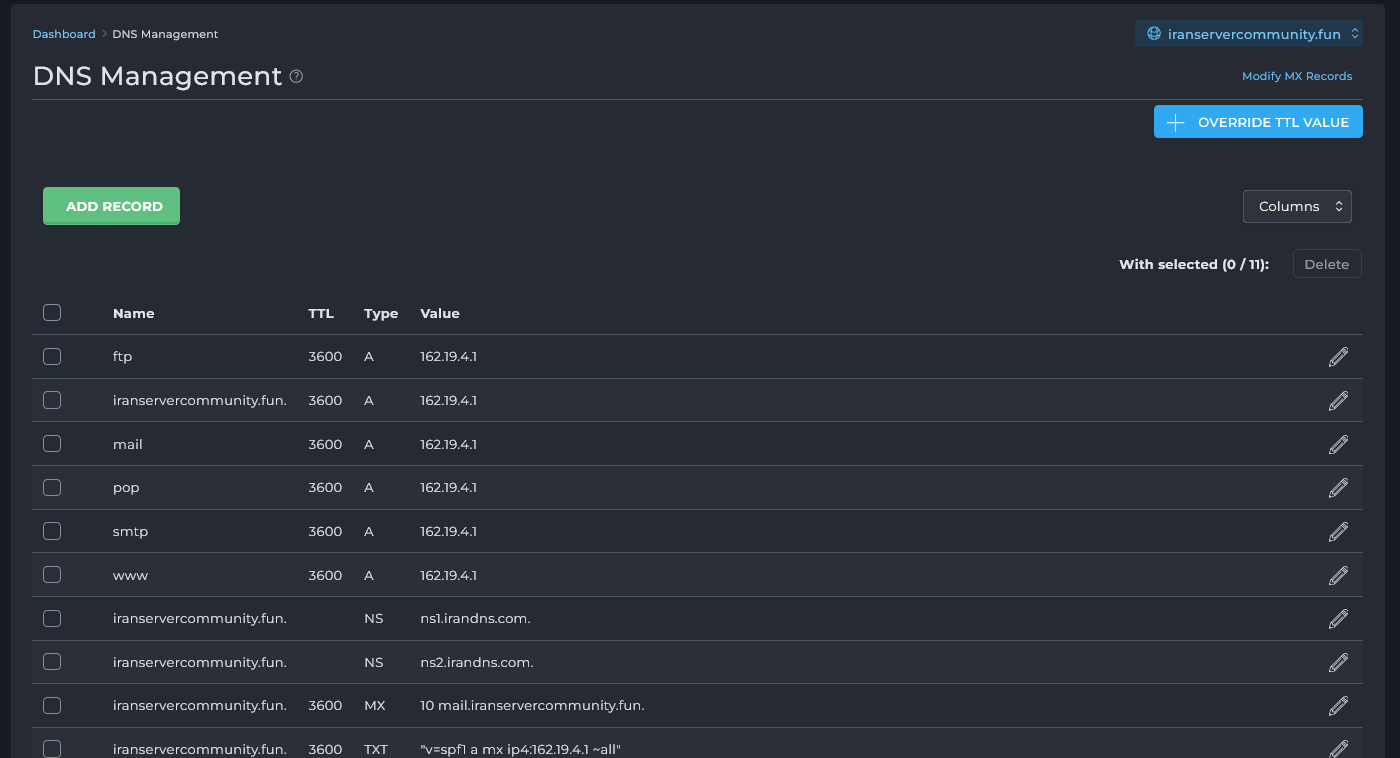Viewport: 1400px width, 758px height.
Task: Edit the www A record via its pencil icon
Action: pos(1338,576)
